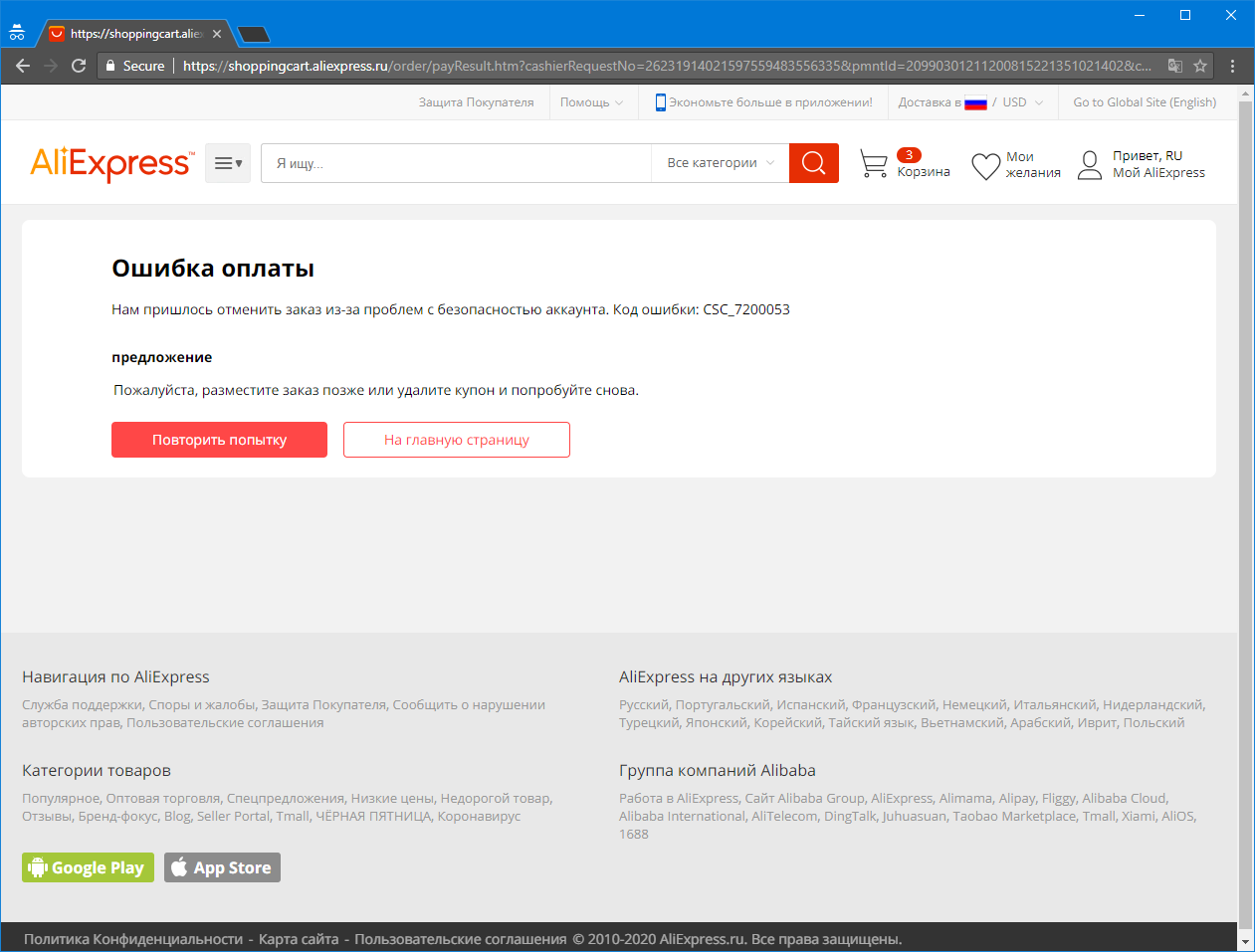This screenshot has height=952, width=1255.
Task: Open the Все категории dropdown
Action: (x=721, y=163)
